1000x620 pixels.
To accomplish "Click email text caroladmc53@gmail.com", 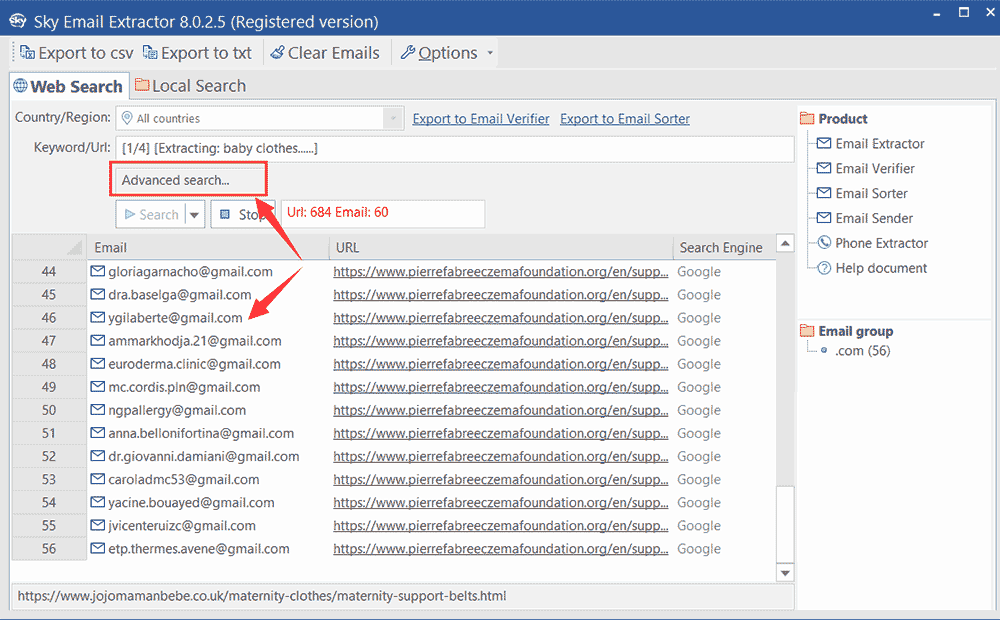I will [x=184, y=480].
